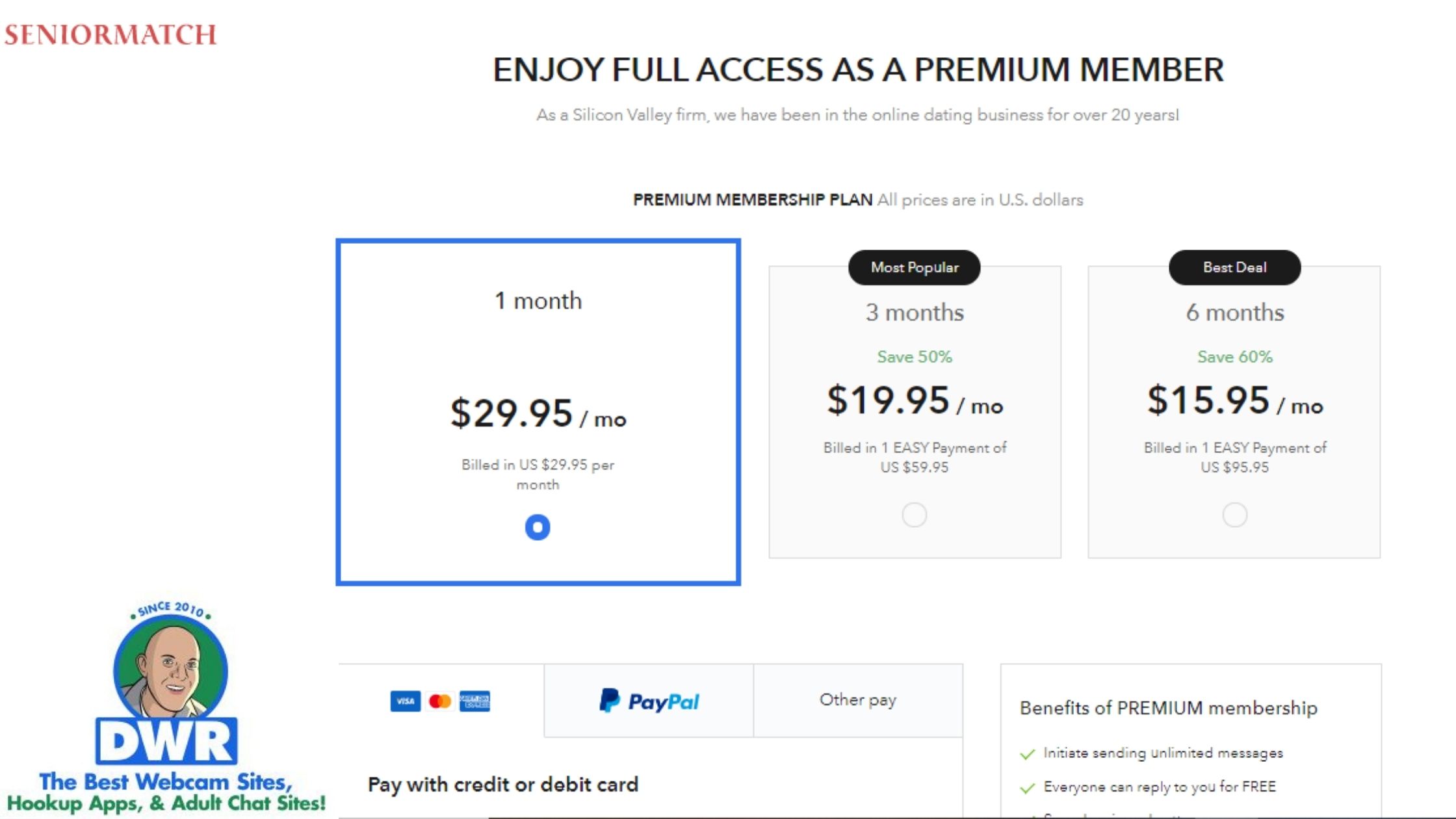Switch to the Other pay tab
The image size is (1456, 819).
[x=857, y=700]
